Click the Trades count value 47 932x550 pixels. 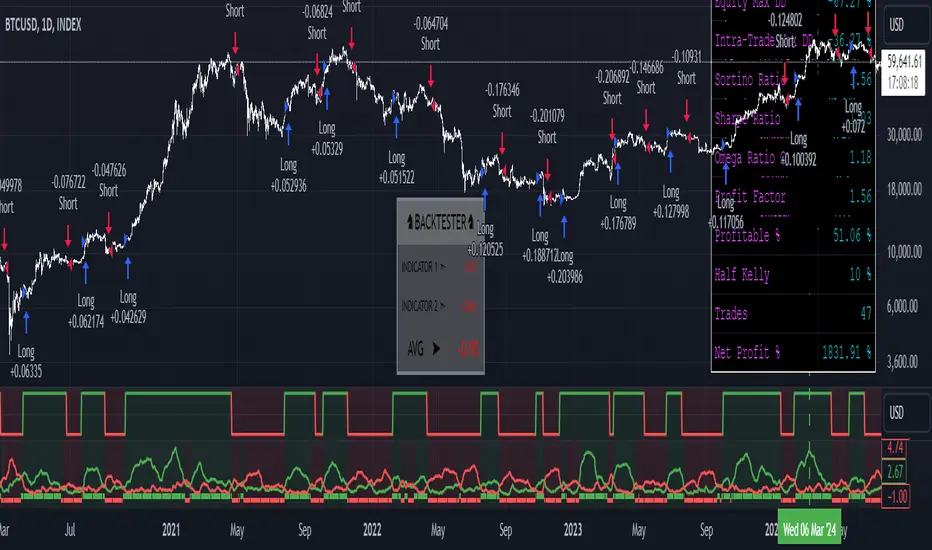click(x=866, y=313)
